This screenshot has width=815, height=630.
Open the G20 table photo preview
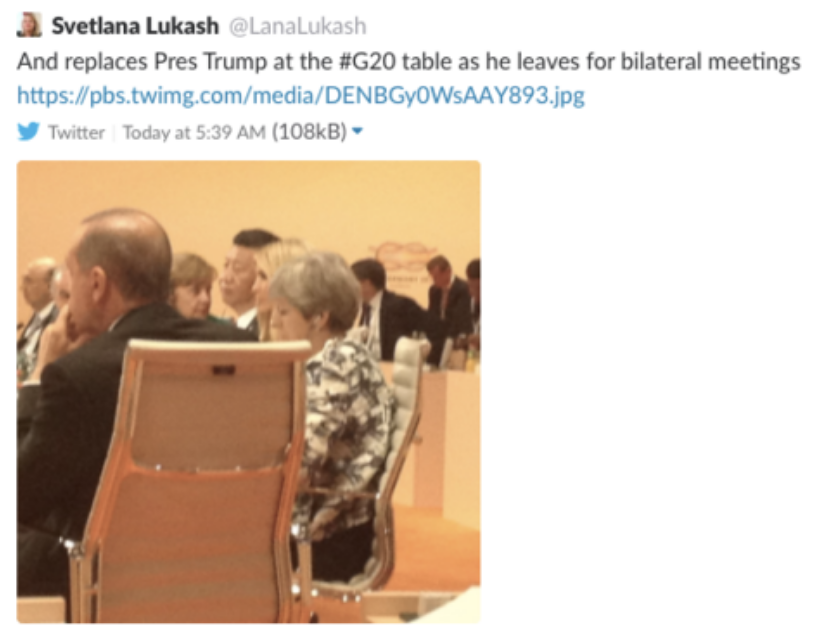(248, 392)
